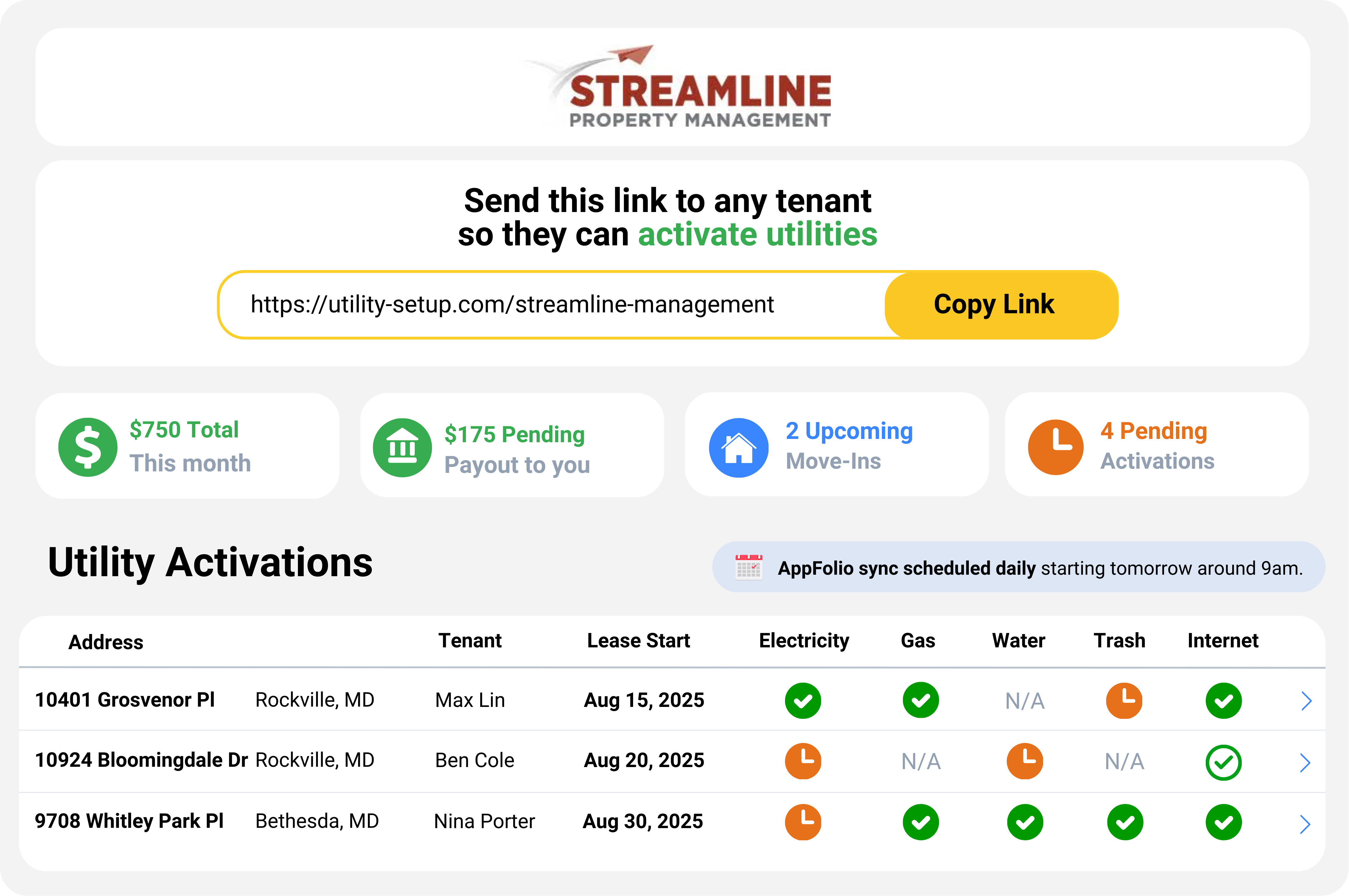This screenshot has height=896, width=1349.
Task: Click Water checkmark for 9708 Whitley Park Pl
Action: [1025, 822]
